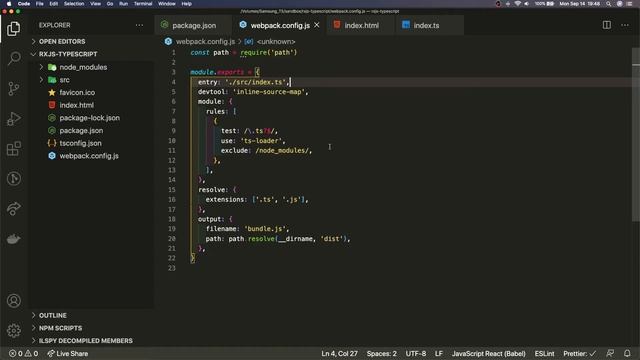The height and width of the screenshot is (360, 640).
Task: Select webpack.config.js in the file tree
Action: pyautogui.click(x=89, y=156)
